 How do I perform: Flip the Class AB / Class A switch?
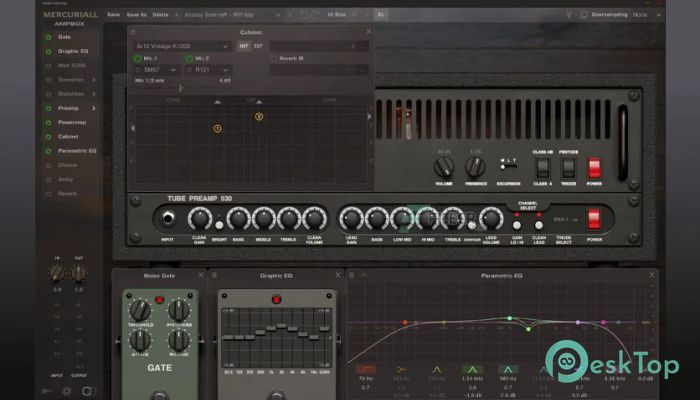[542, 168]
